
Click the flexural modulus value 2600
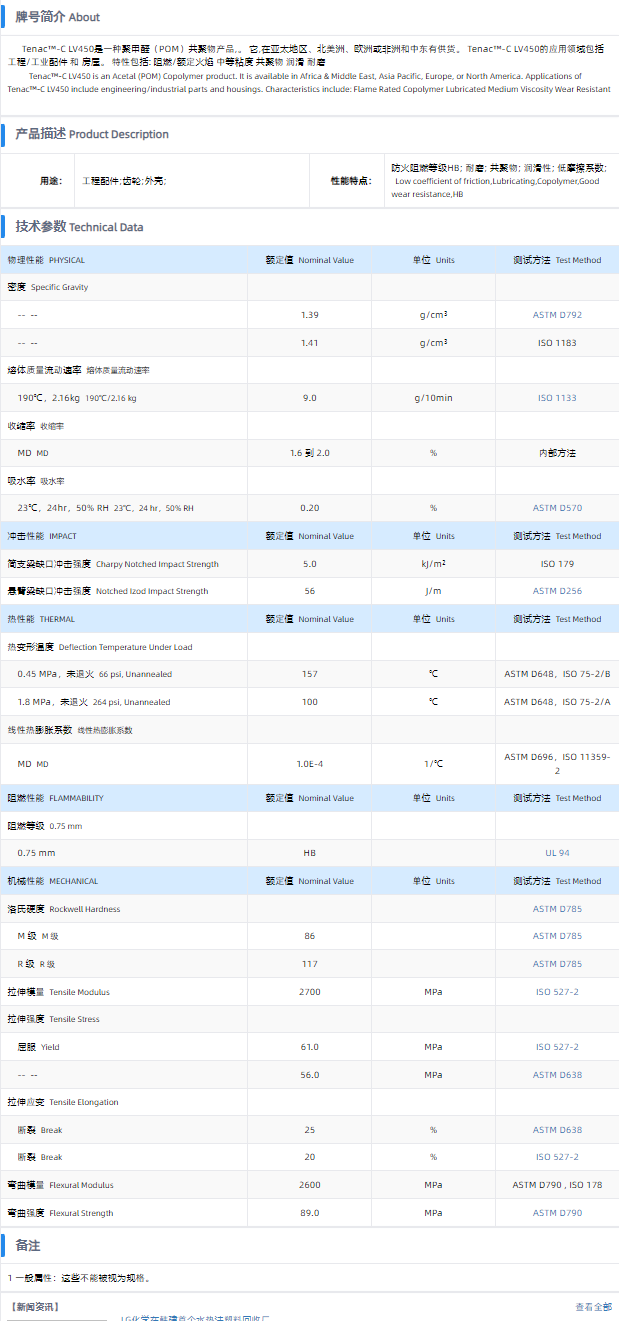(310, 1185)
